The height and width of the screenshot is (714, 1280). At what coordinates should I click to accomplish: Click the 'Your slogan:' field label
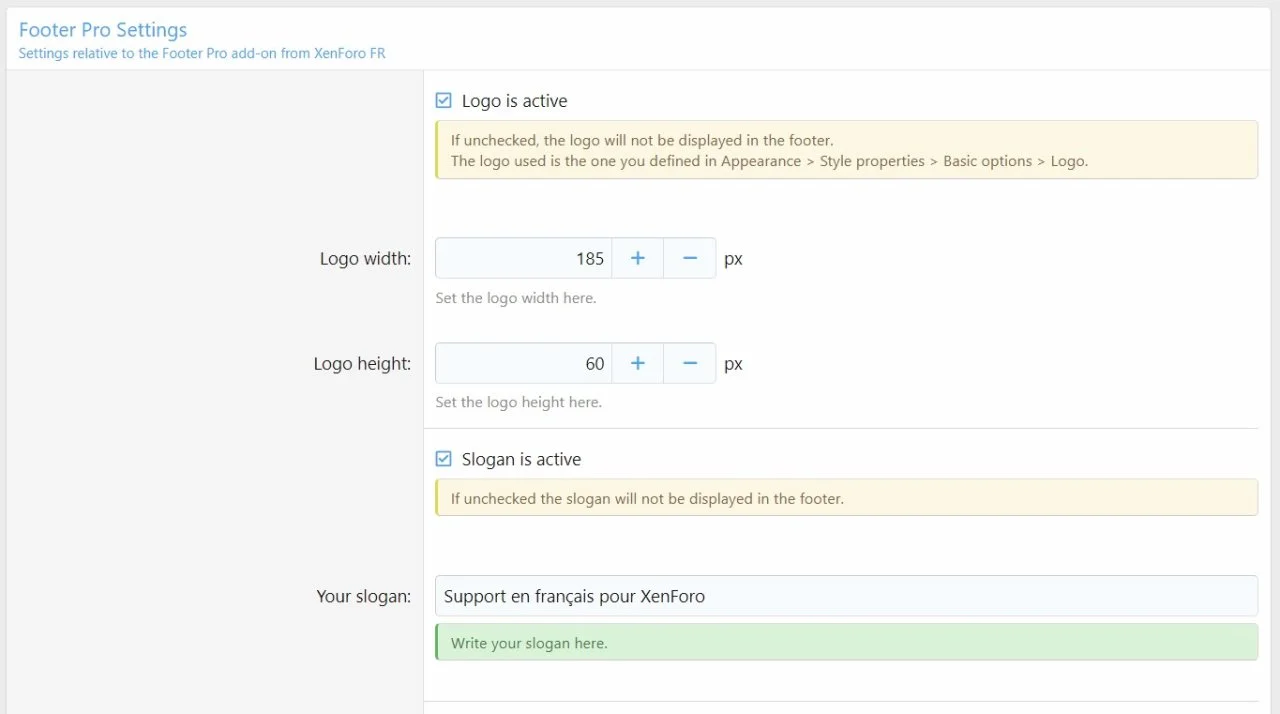click(363, 596)
